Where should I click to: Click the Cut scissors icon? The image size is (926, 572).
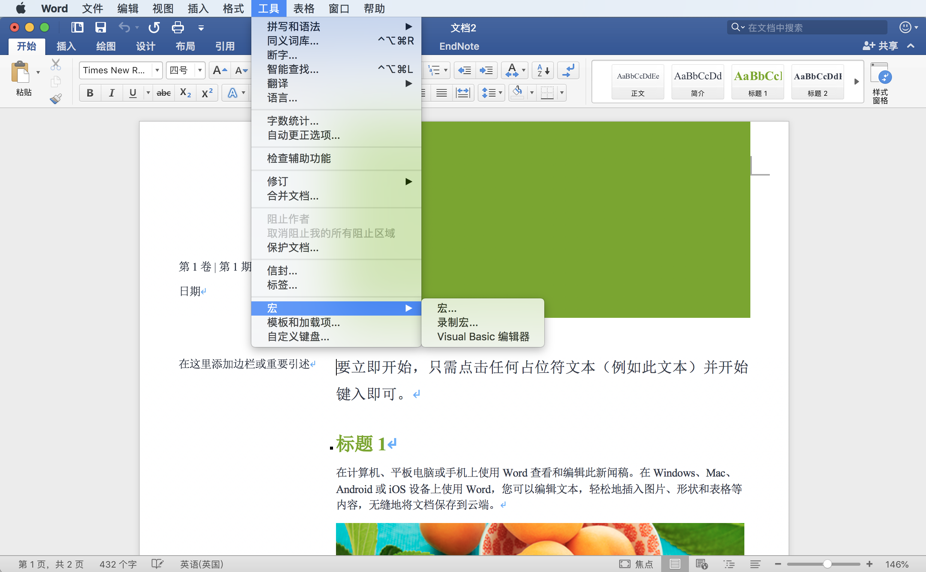click(56, 64)
